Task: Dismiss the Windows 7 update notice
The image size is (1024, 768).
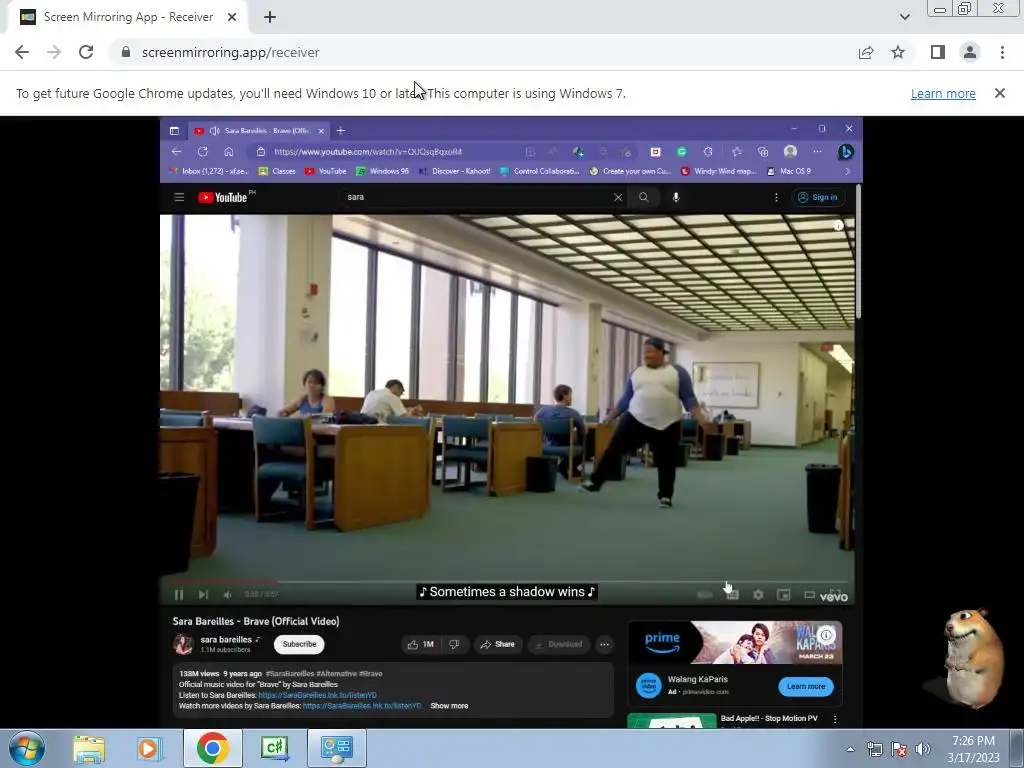Action: 999,93
